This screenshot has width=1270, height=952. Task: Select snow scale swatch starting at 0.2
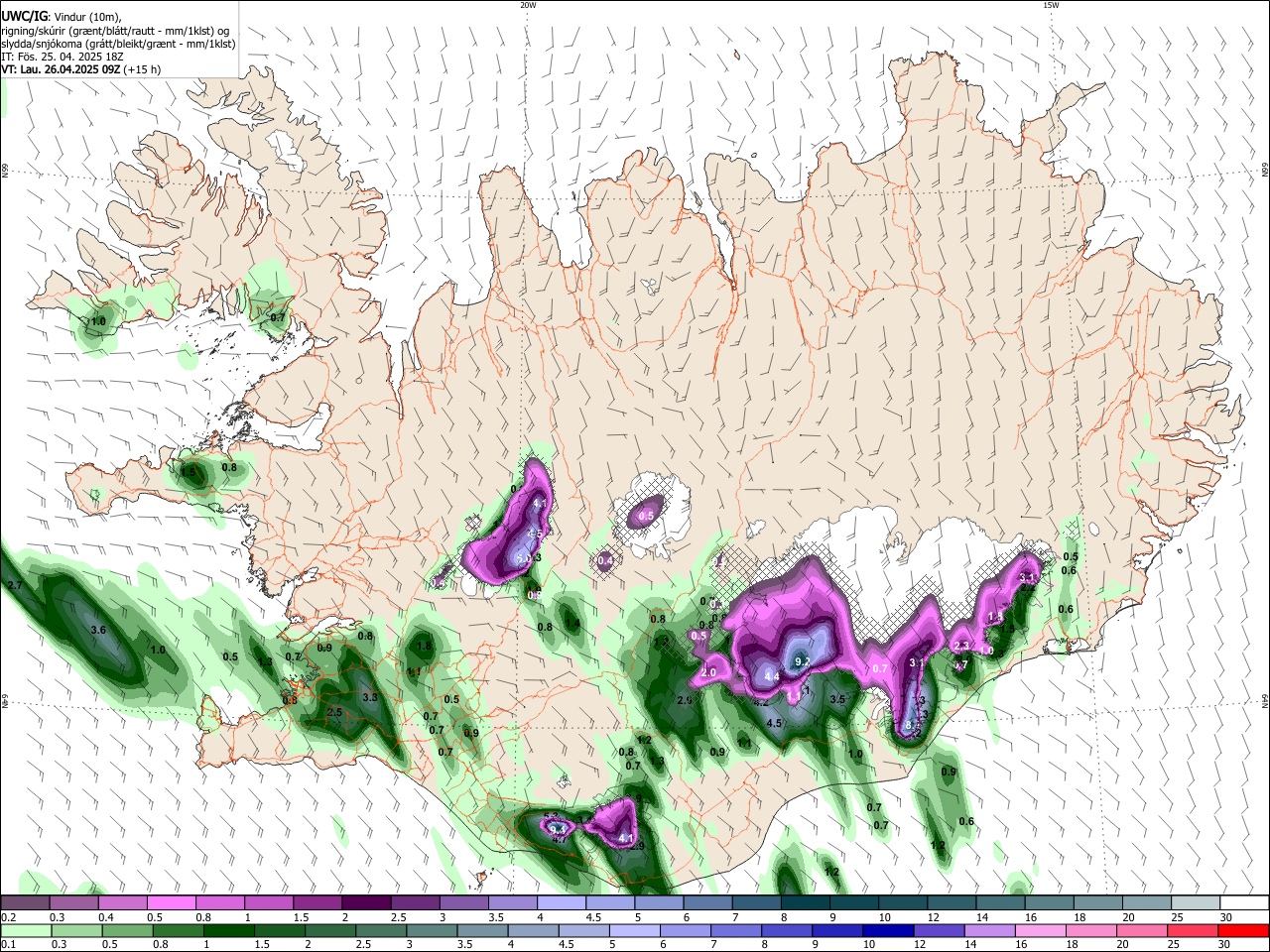(x=25, y=902)
